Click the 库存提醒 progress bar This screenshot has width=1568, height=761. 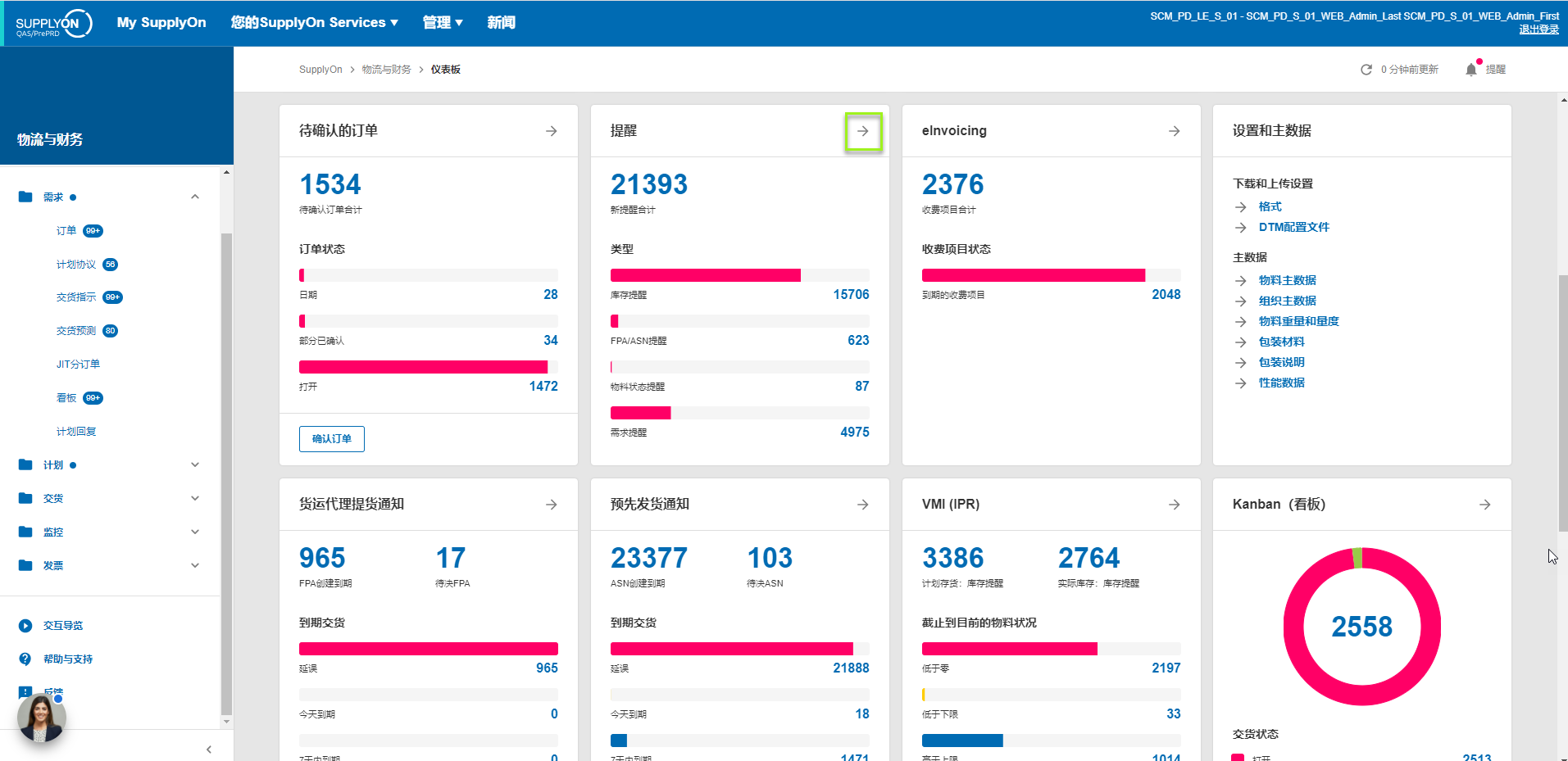[740, 275]
